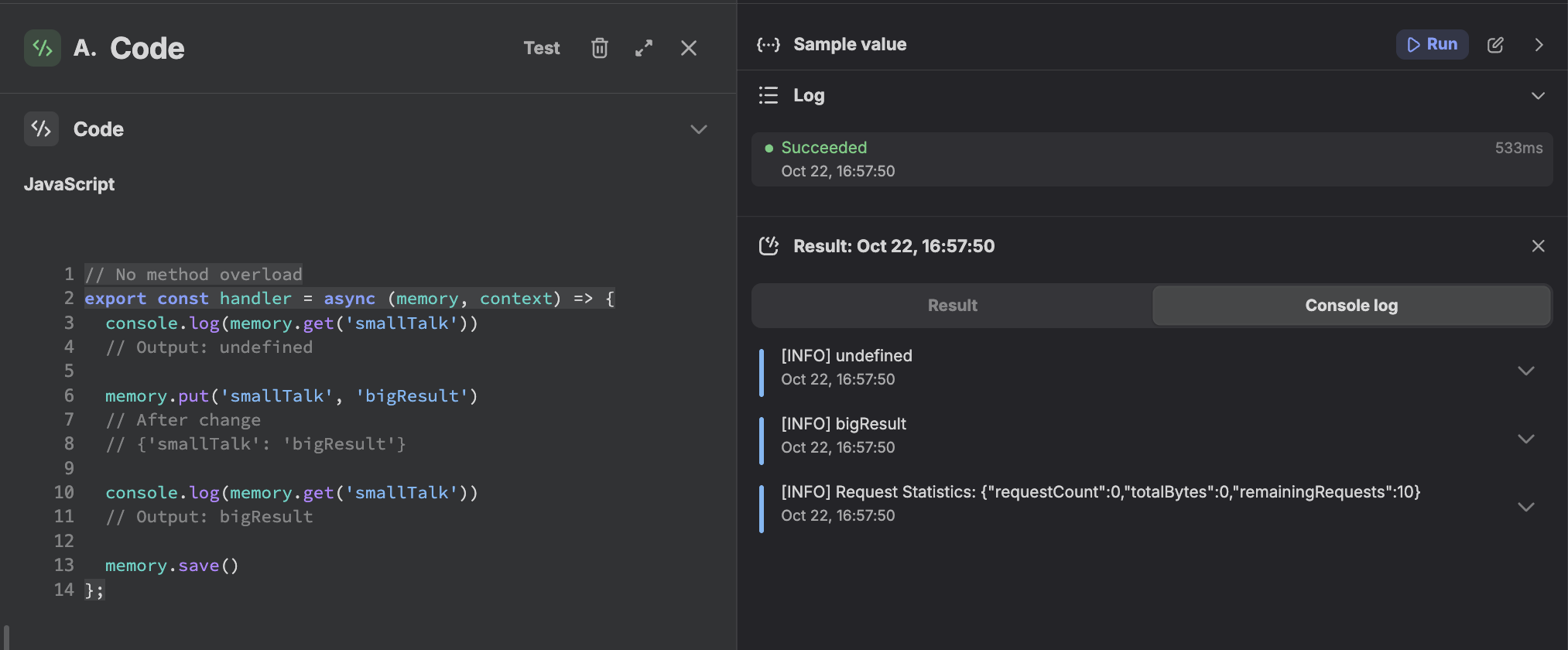Click the green code icon beside A. Code

tap(43, 48)
